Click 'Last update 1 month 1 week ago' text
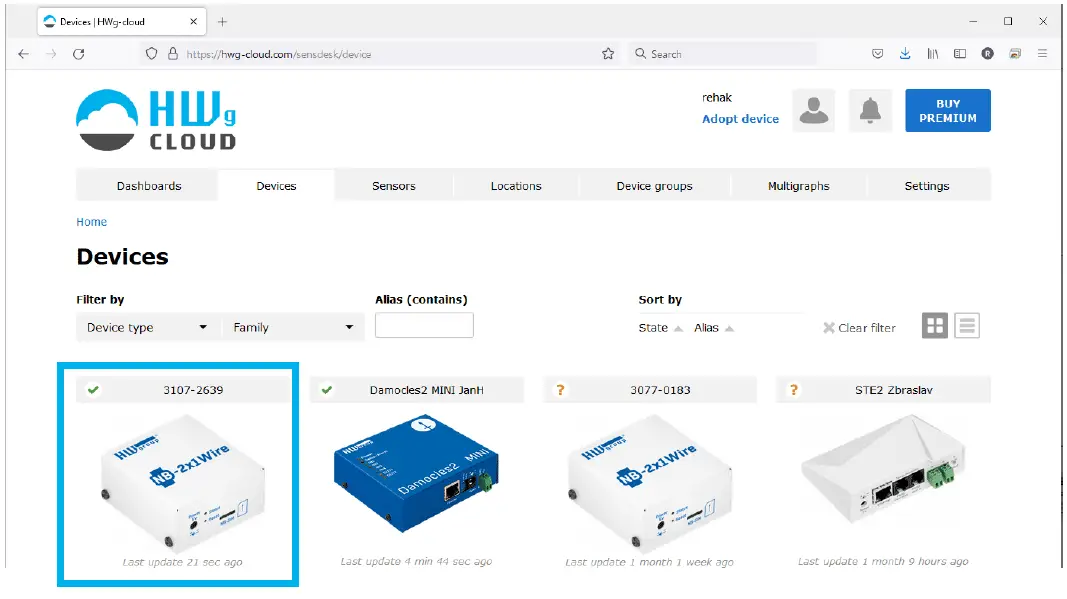The image size is (1067, 599). point(650,562)
